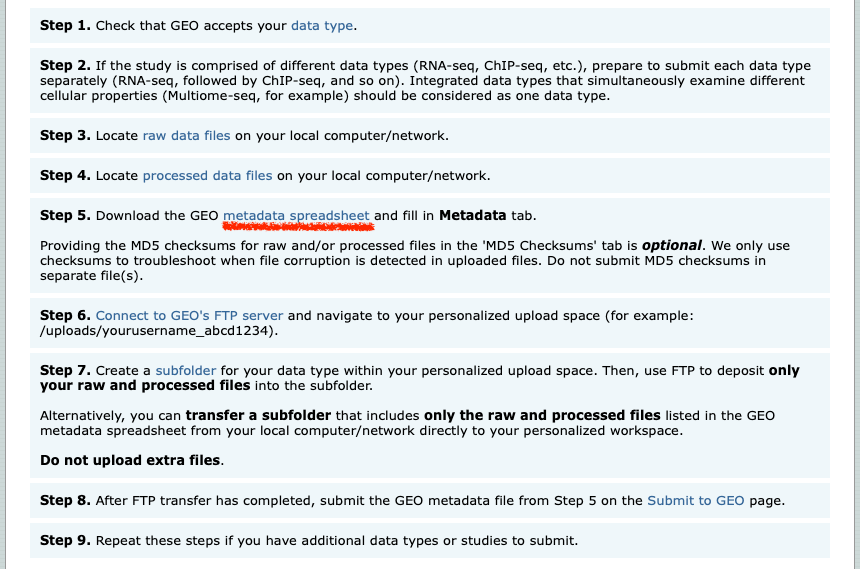Open the 'data type' link in Step 1
This screenshot has height=569, width=860.
point(323,25)
